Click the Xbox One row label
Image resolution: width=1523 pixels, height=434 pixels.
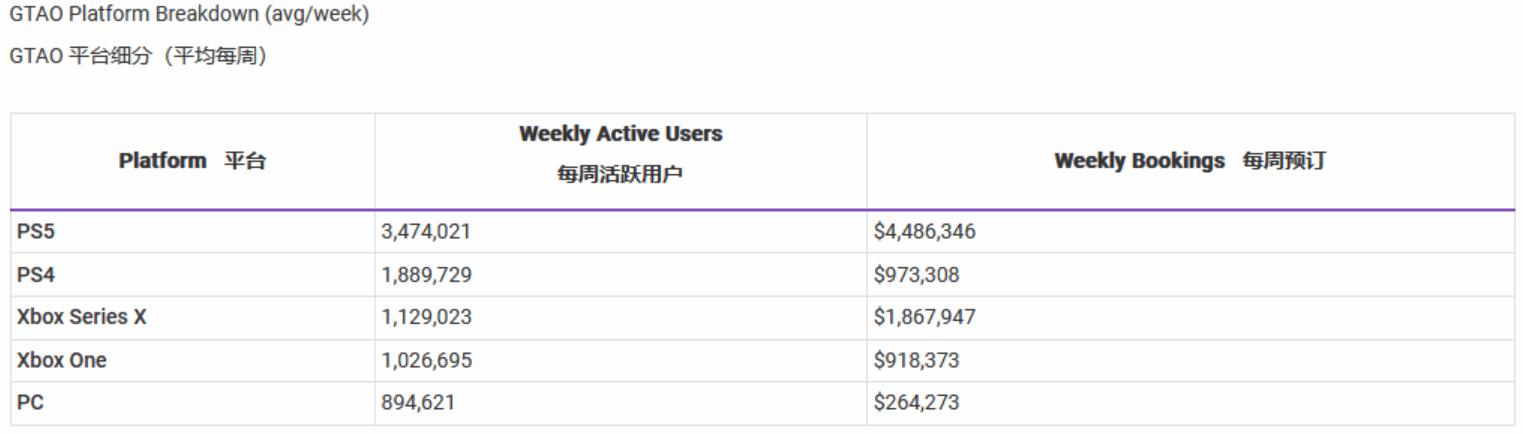click(62, 360)
